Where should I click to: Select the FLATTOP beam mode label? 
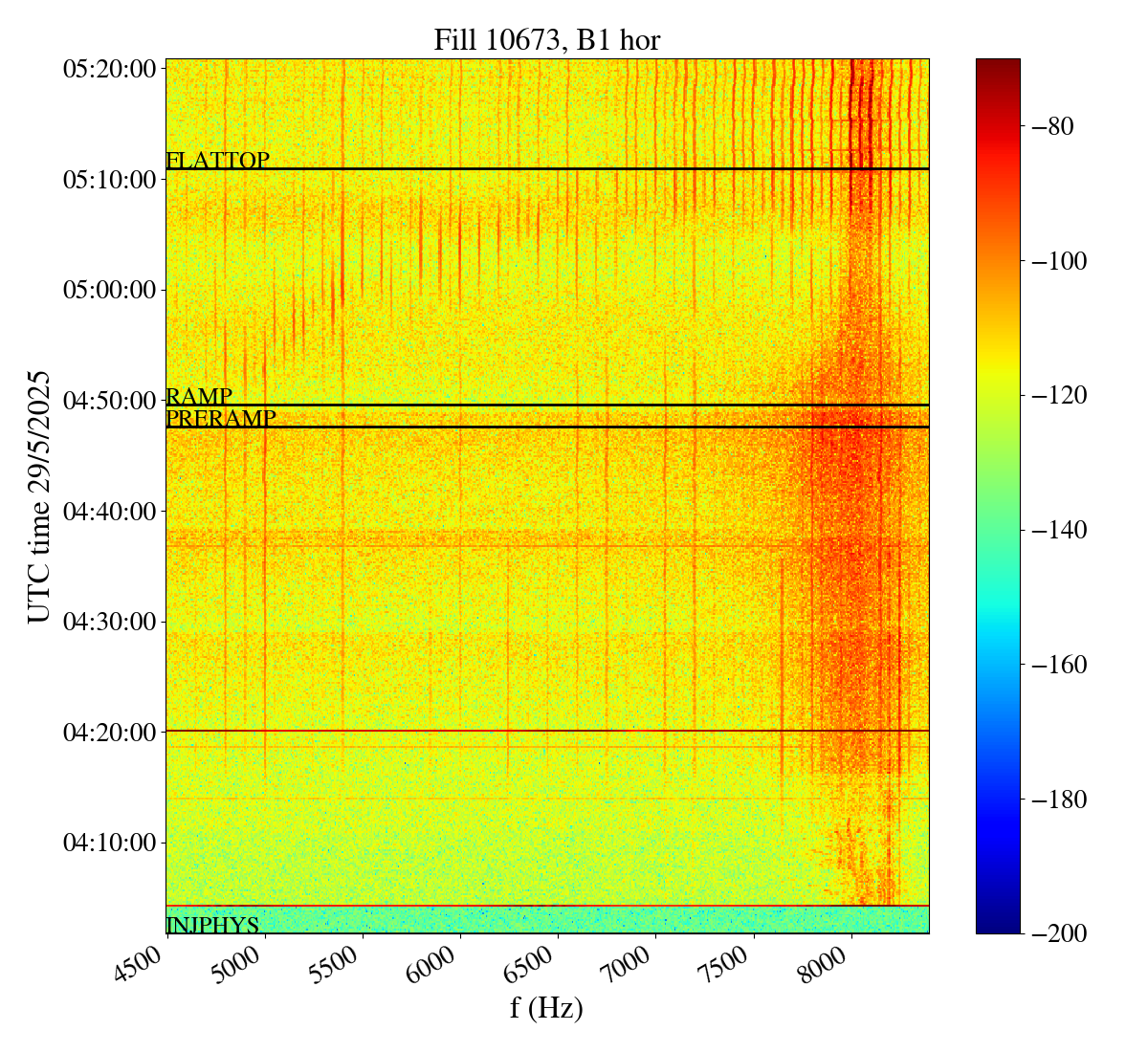click(x=217, y=160)
